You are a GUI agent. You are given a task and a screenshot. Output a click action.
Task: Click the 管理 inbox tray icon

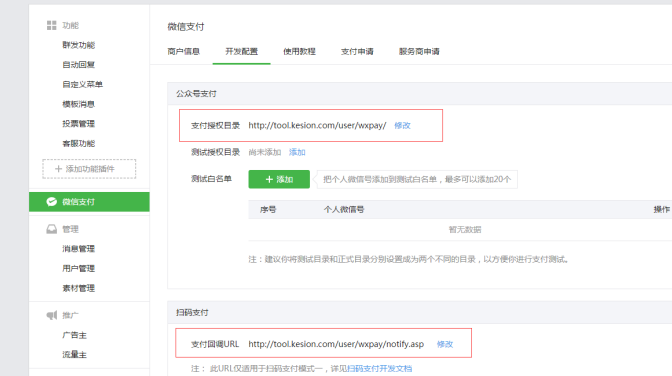pos(51,229)
